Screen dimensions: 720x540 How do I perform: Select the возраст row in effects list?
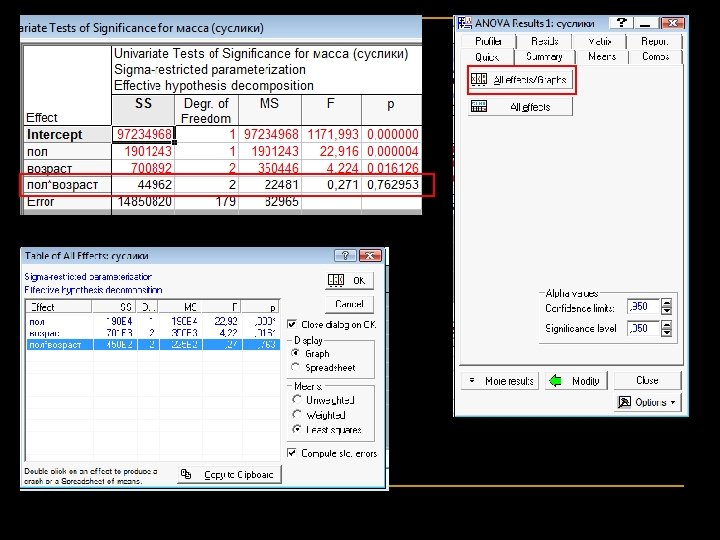(152, 333)
